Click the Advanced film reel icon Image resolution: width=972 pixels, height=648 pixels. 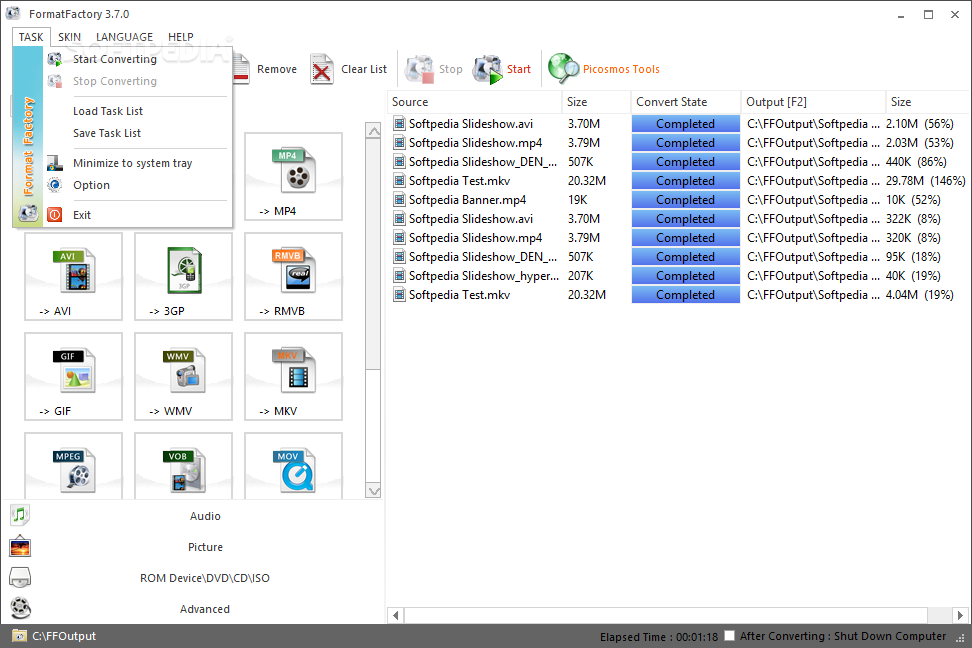tap(20, 608)
